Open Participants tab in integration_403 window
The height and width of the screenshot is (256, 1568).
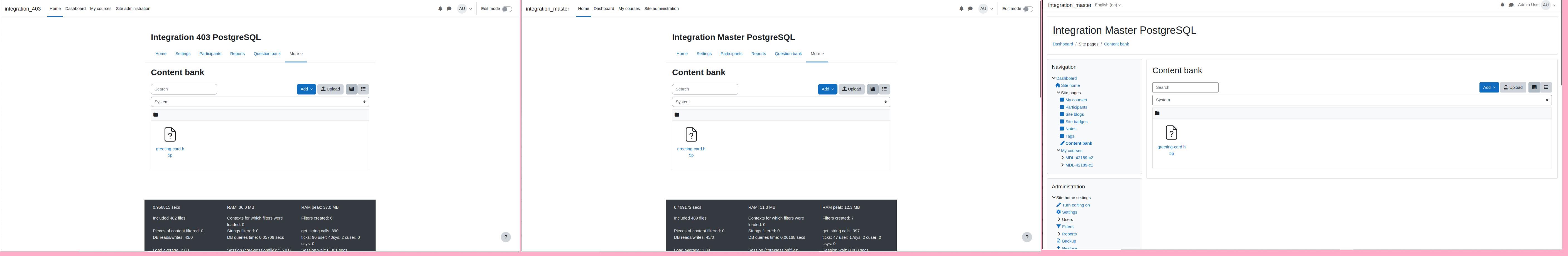210,53
